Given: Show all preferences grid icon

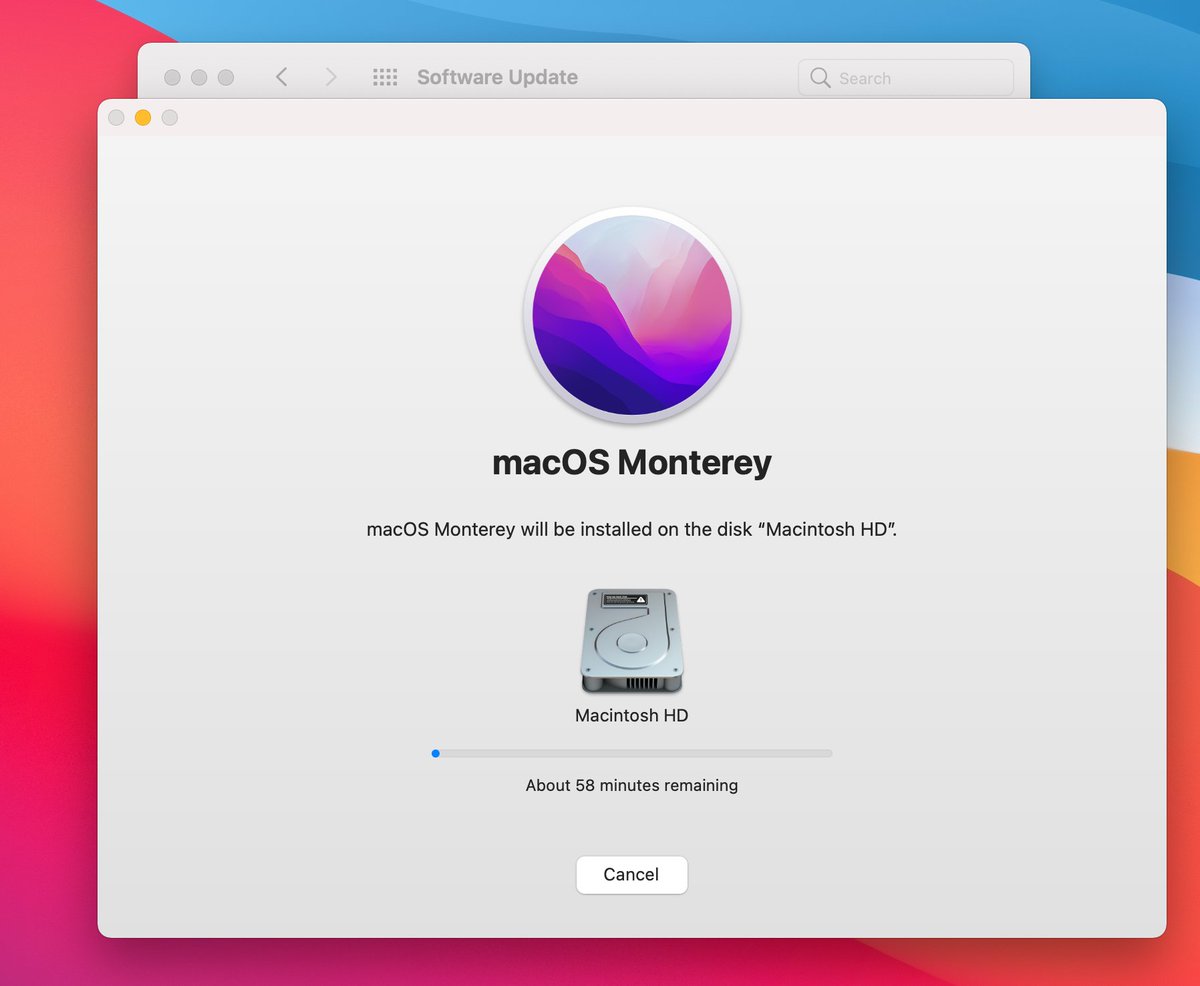Looking at the screenshot, I should [385, 77].
